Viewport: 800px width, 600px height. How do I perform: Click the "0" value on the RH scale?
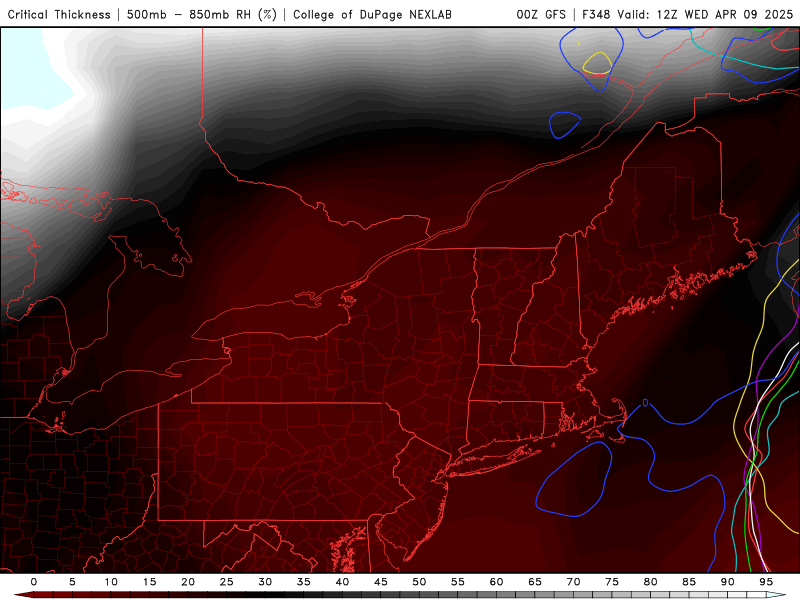pos(34,582)
